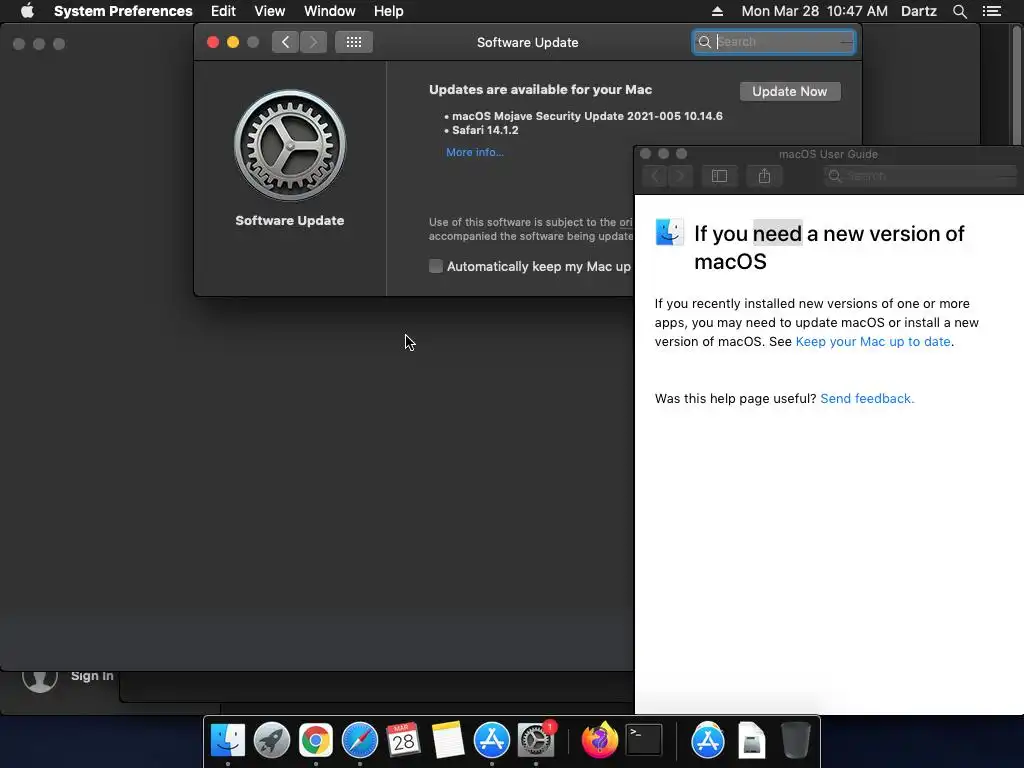This screenshot has height=768, width=1024.
Task: Launch Launchpad from the Dock
Action: tap(272, 740)
